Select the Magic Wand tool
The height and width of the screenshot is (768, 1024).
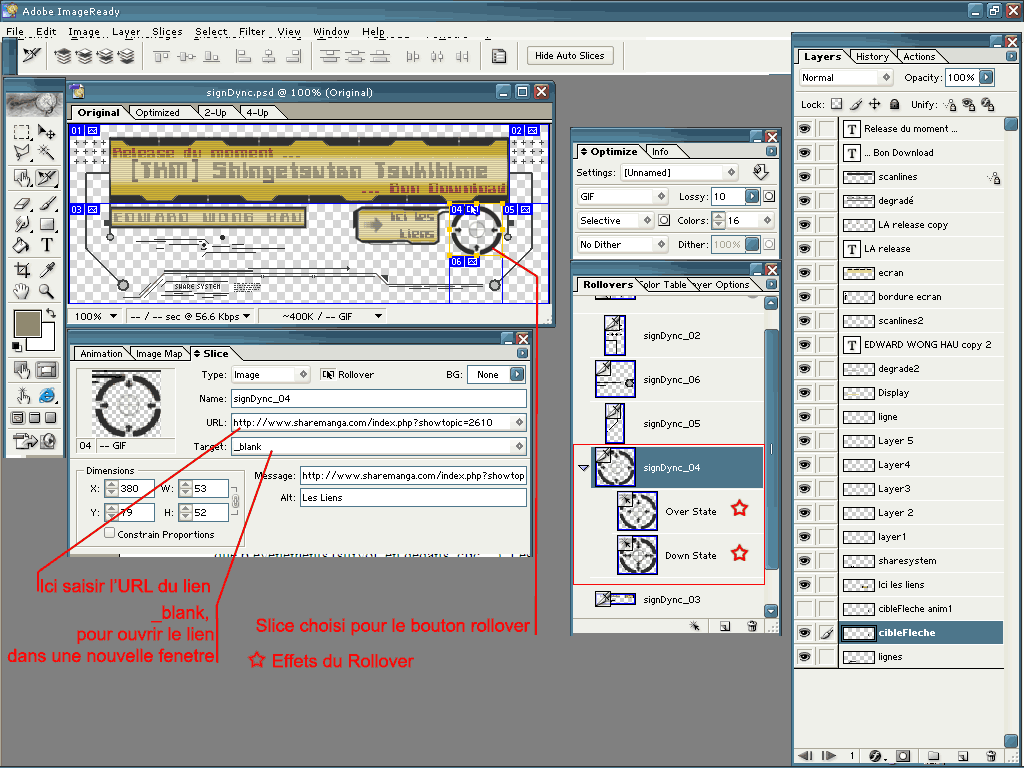click(x=46, y=153)
